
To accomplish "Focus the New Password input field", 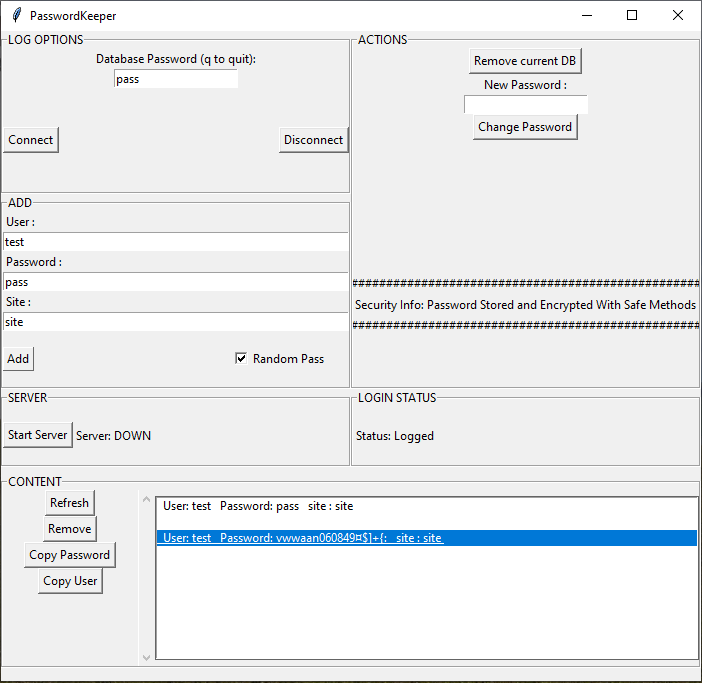I will click(x=526, y=104).
